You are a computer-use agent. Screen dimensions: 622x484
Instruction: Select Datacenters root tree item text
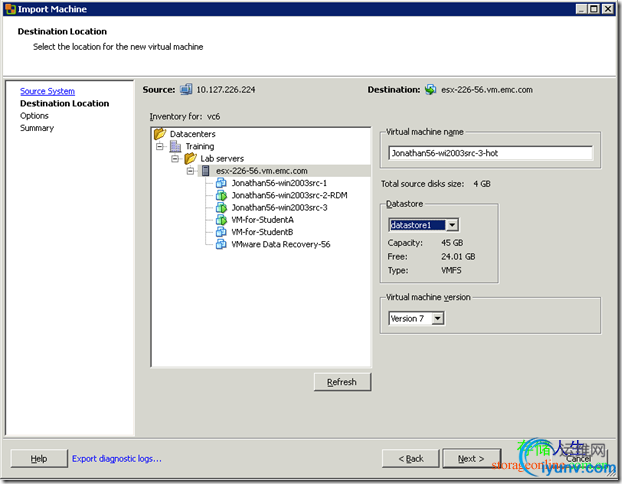[193, 134]
